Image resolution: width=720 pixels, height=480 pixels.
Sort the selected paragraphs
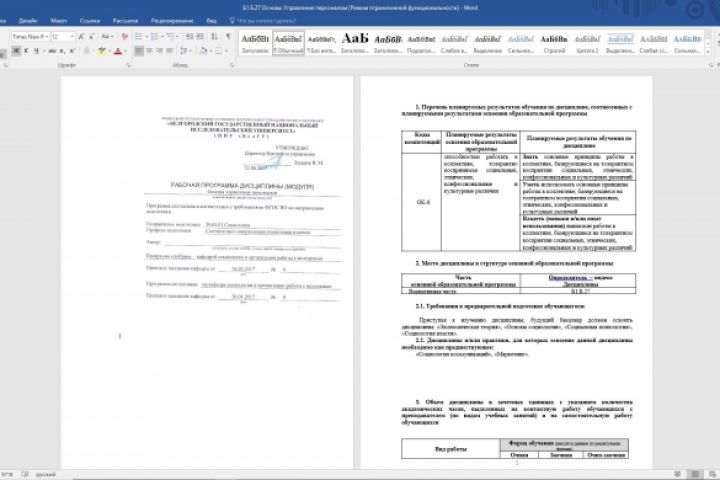(x=214, y=36)
